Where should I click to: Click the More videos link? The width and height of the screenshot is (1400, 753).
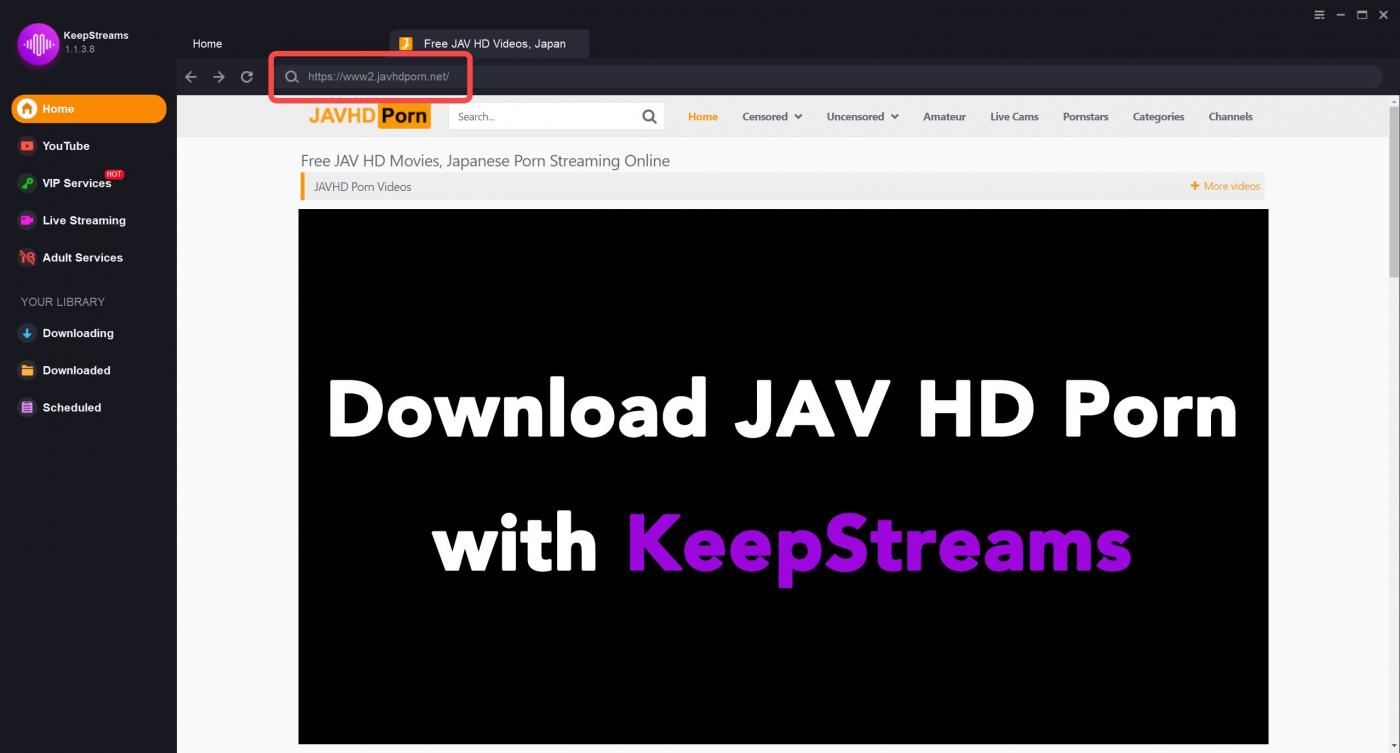[x=1225, y=186]
